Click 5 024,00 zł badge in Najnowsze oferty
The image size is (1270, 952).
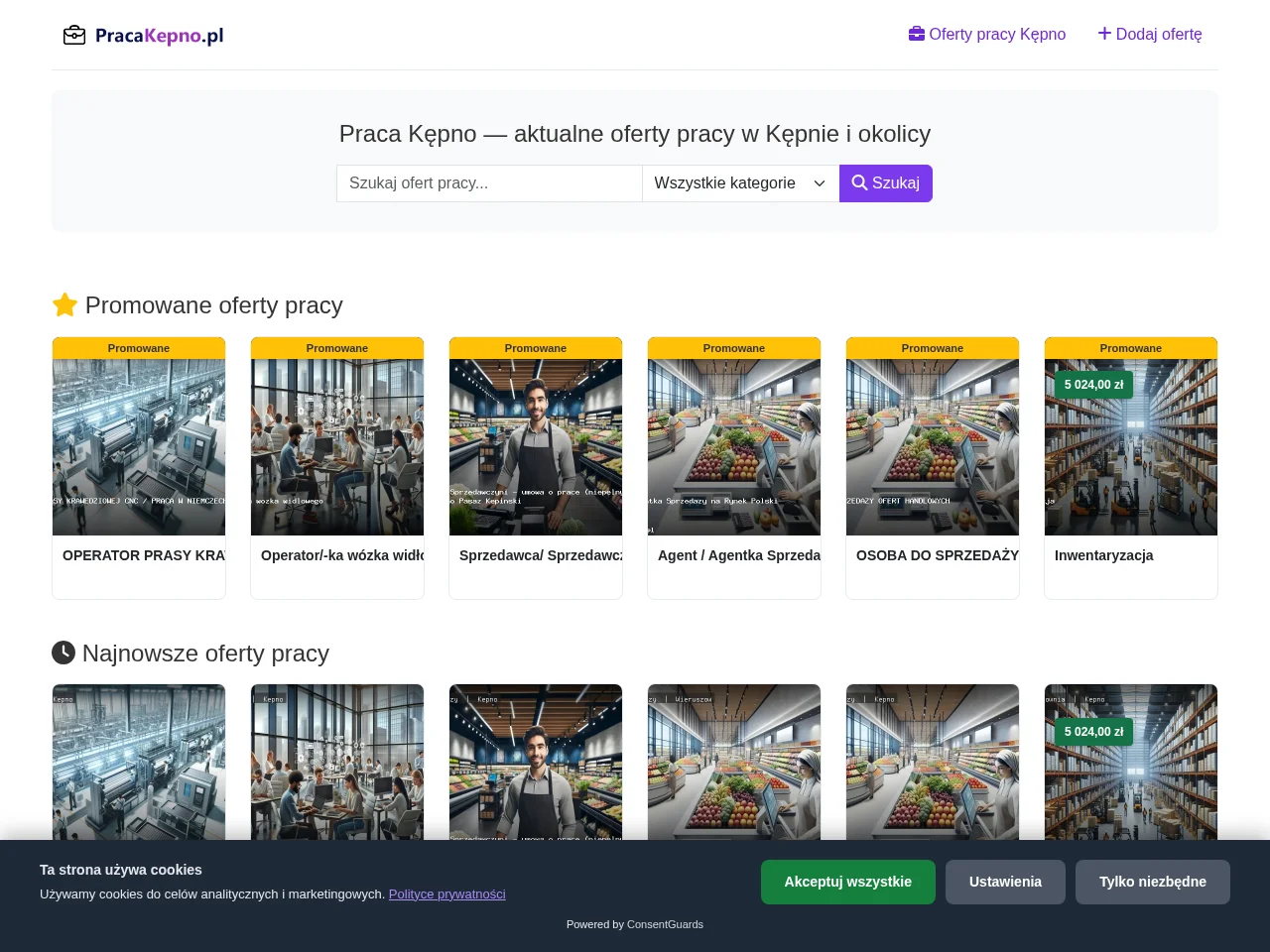[x=1094, y=732]
